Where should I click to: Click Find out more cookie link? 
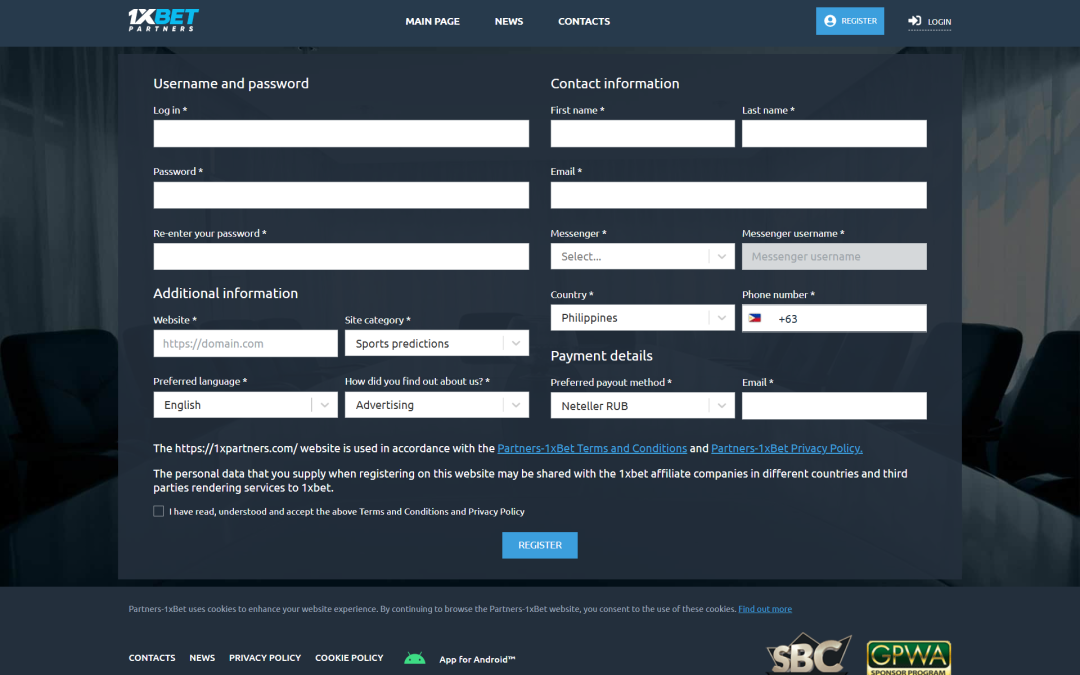pos(765,609)
